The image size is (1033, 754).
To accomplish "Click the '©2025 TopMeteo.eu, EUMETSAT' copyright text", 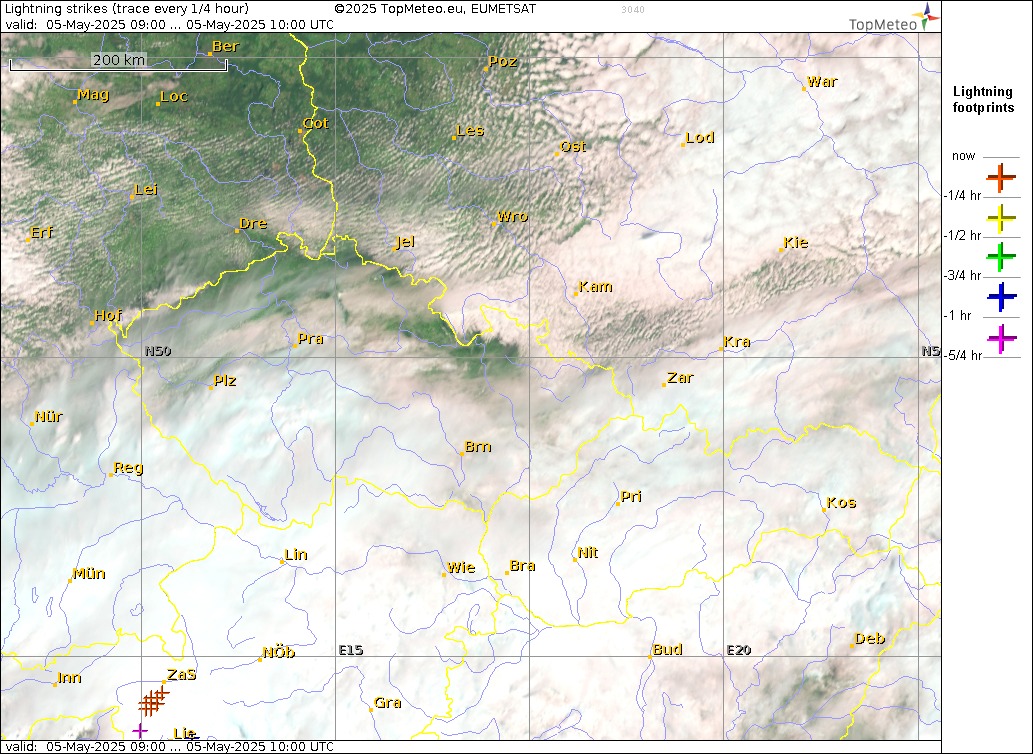I will [435, 9].
